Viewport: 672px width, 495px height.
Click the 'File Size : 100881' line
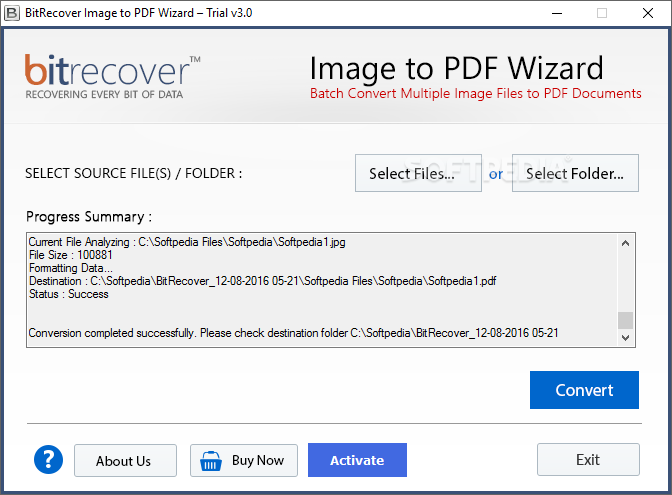tap(71, 255)
